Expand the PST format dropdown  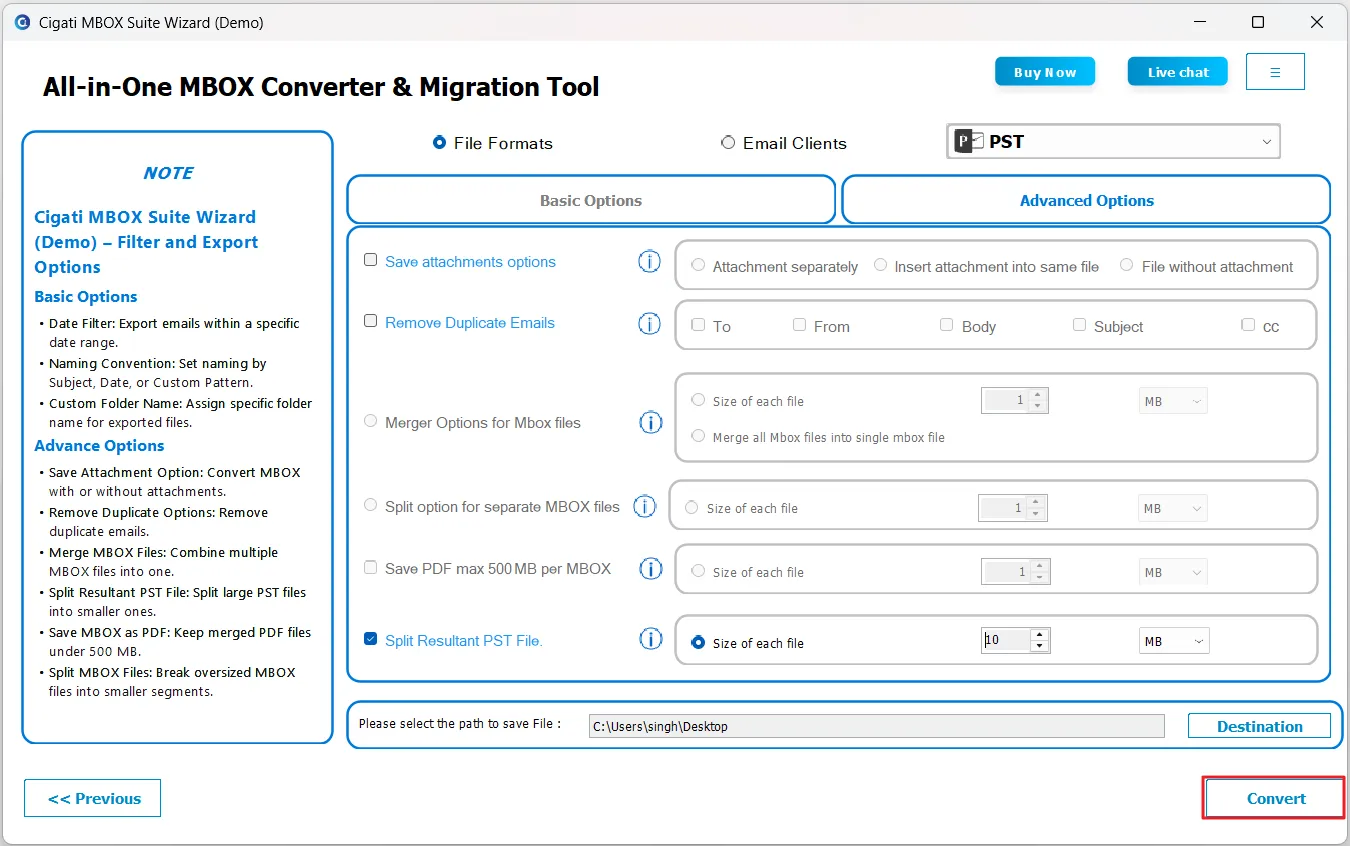pyautogui.click(x=1266, y=142)
